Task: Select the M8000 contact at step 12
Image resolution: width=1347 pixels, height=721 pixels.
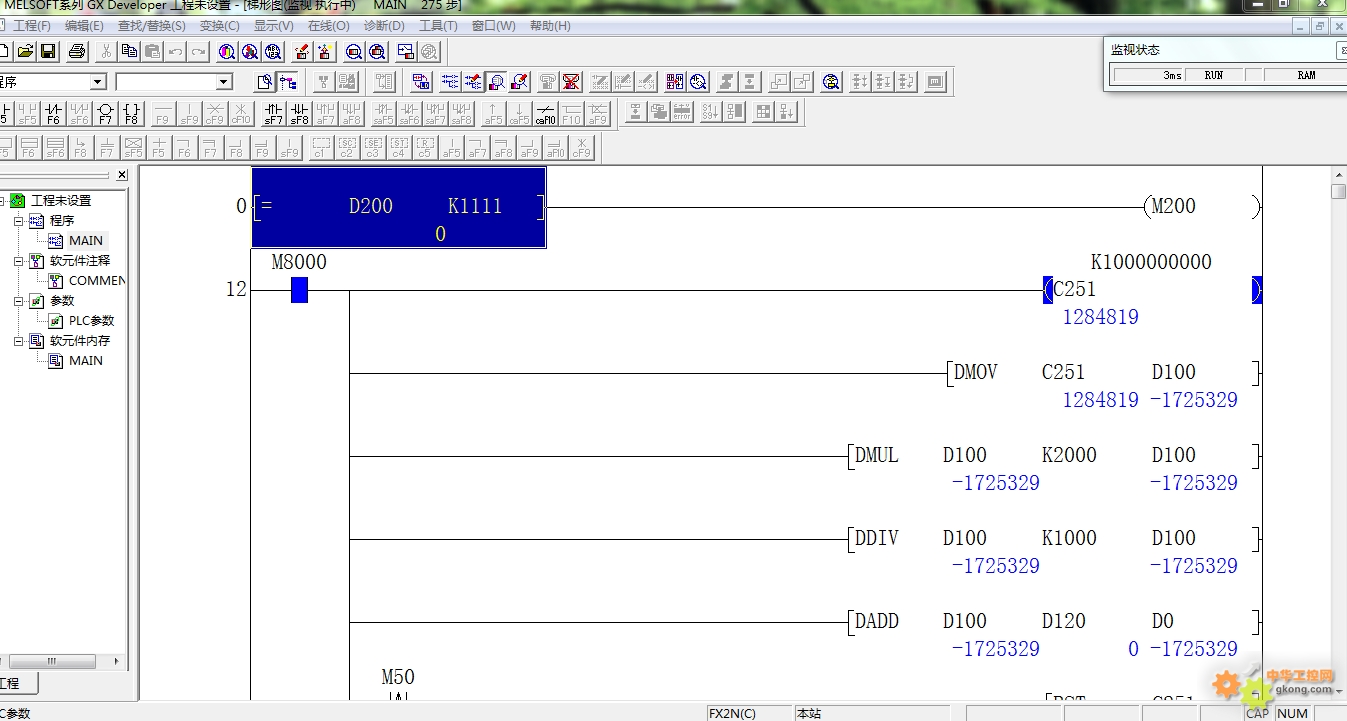Action: (299, 290)
